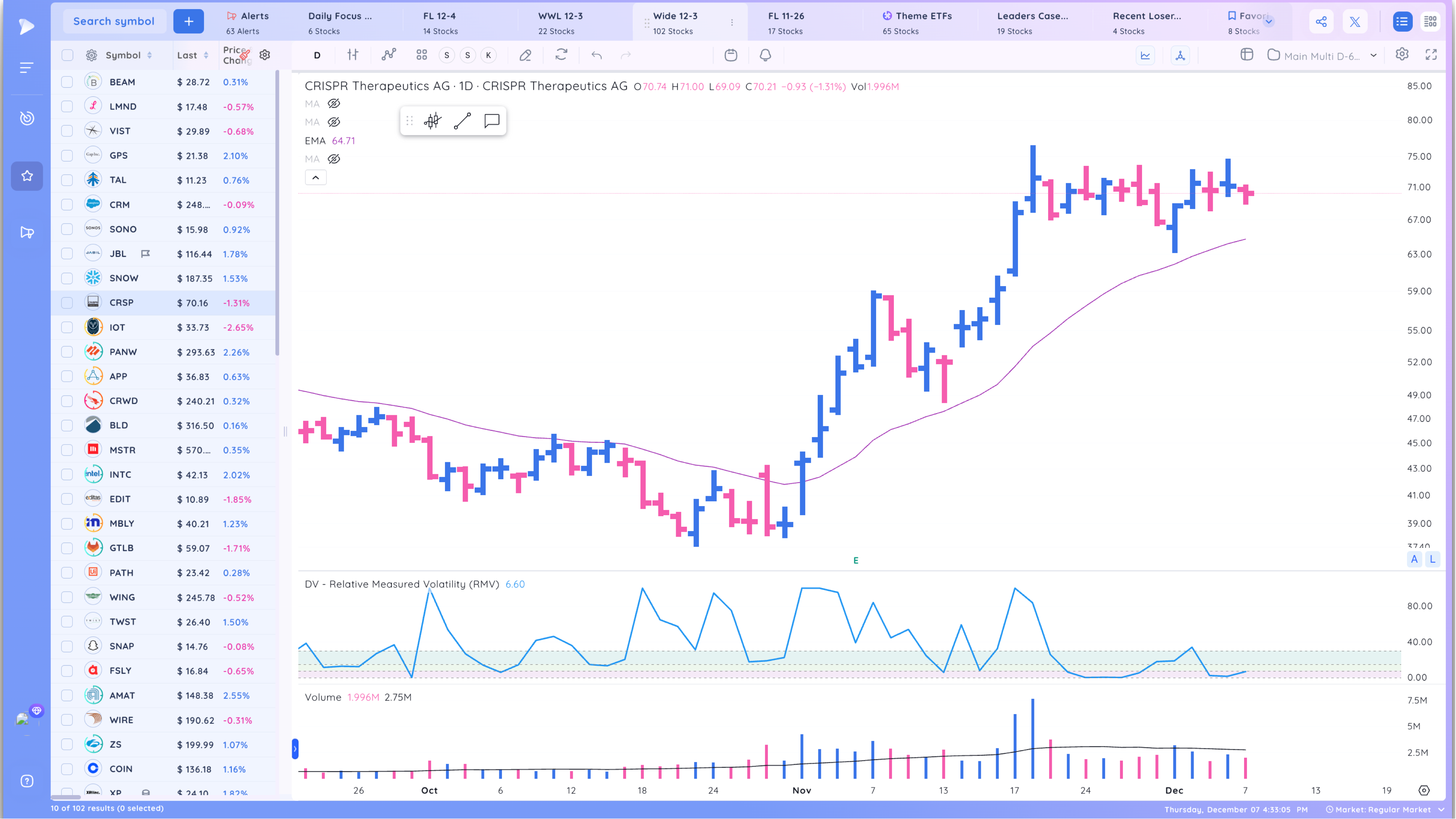This screenshot has width=1456, height=819.
Task: Click the flag icon next to JBL
Action: tap(145, 254)
